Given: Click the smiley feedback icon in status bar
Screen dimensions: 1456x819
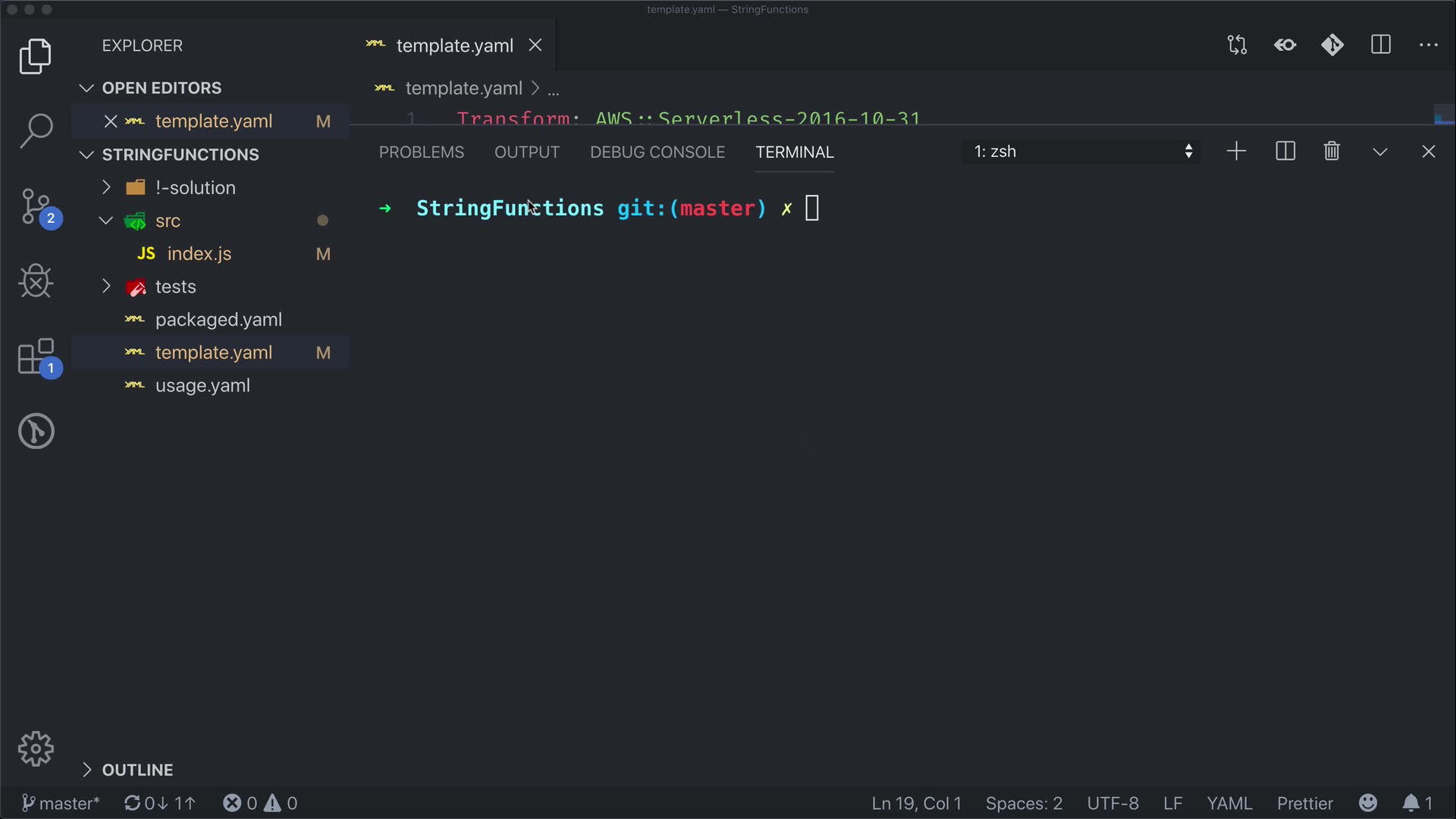Looking at the screenshot, I should click(x=1368, y=803).
